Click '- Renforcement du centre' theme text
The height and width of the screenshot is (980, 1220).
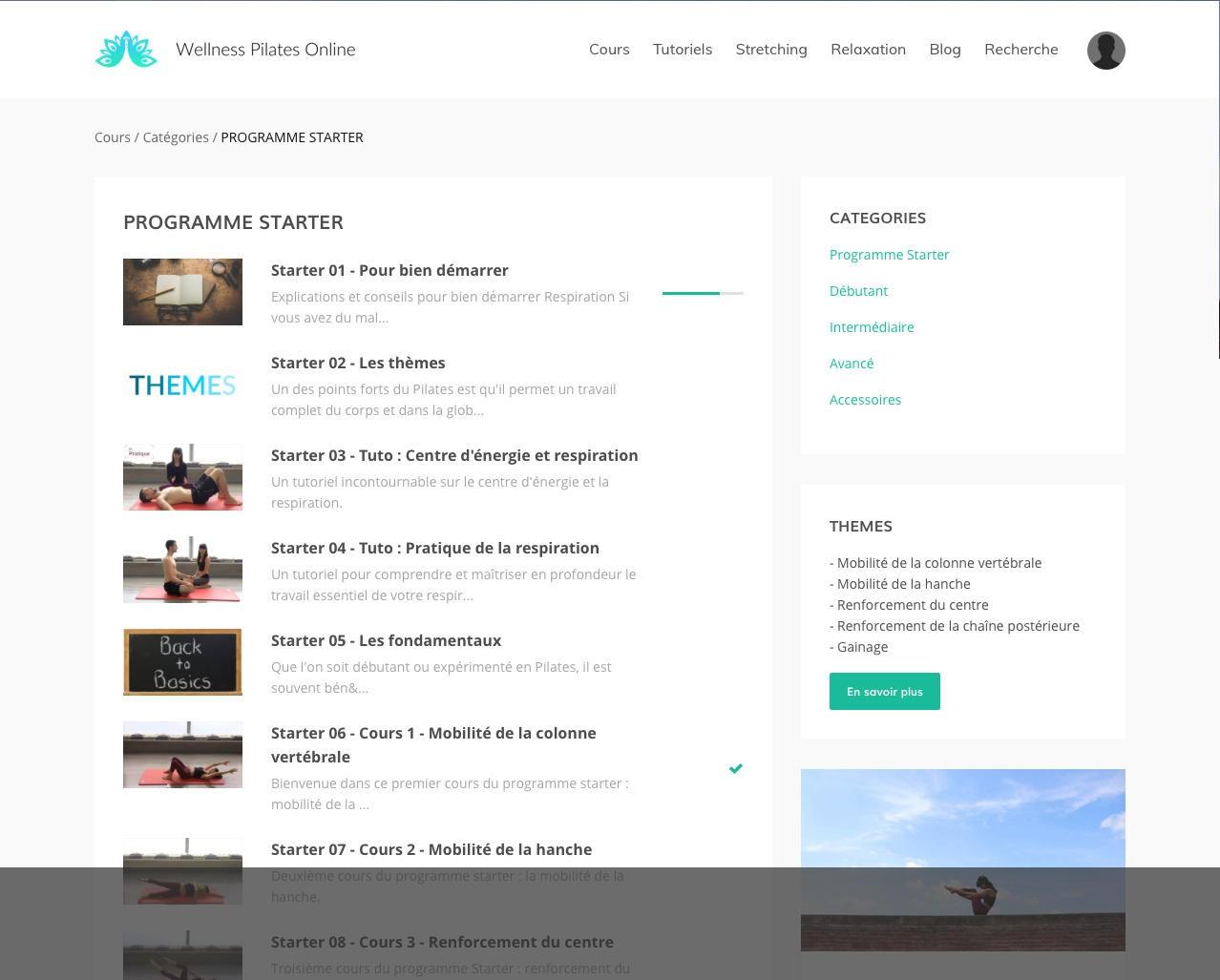click(x=909, y=605)
